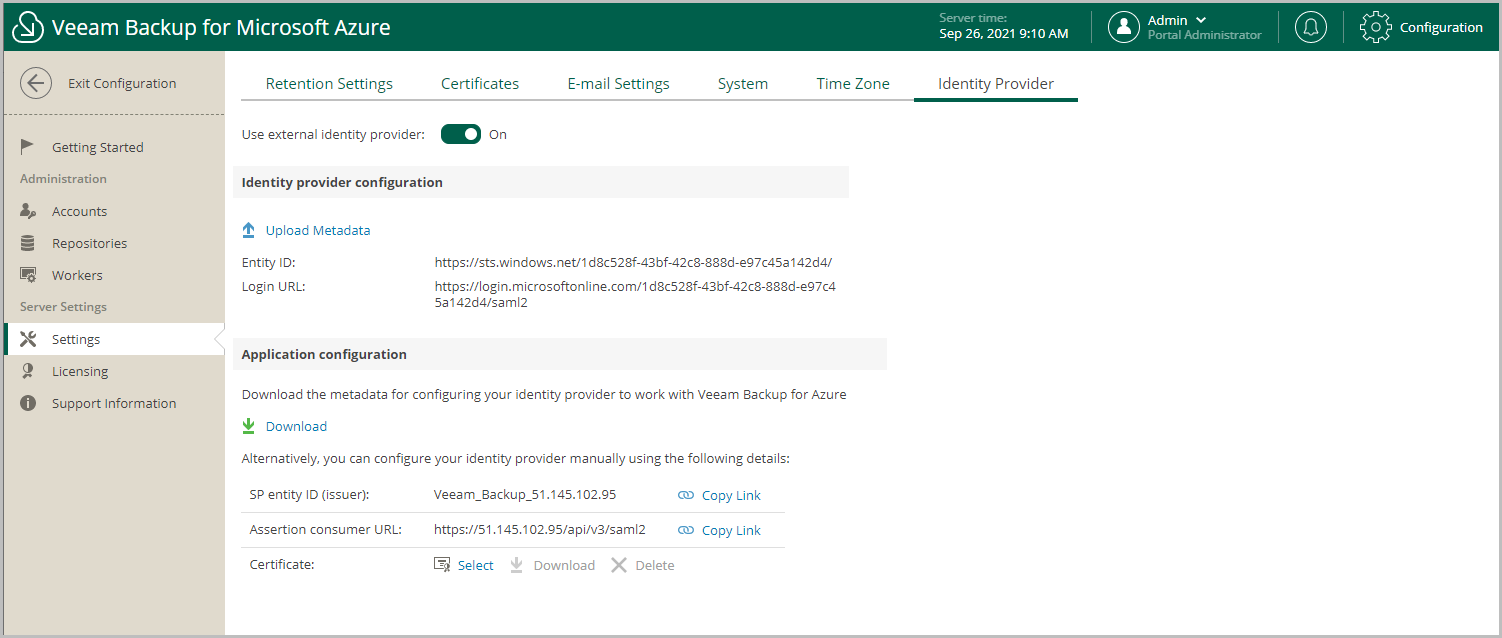Image resolution: width=1502 pixels, height=638 pixels.
Task: Switch to Retention Settings tab
Action: 329,84
